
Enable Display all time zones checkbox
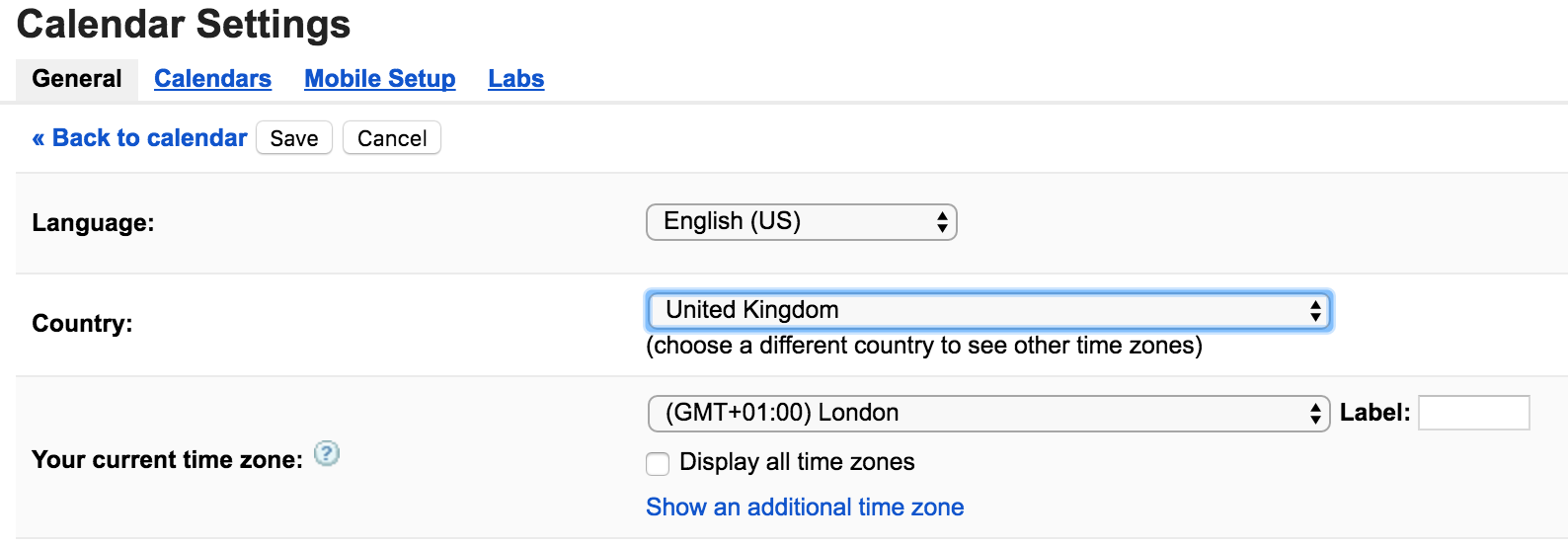pyautogui.click(x=658, y=463)
